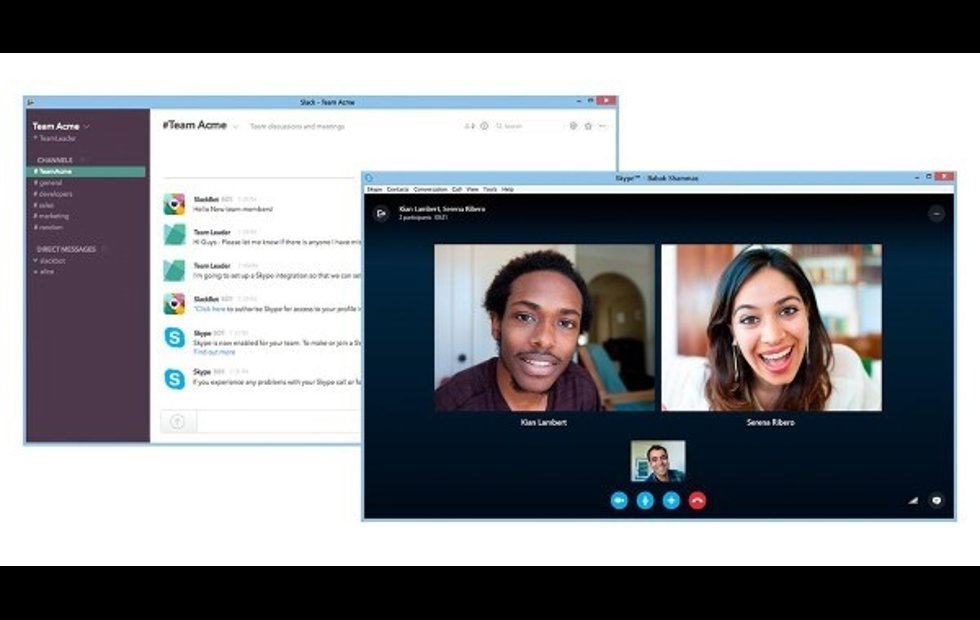
Task: Click the upload arrow button in Slack
Action: [x=177, y=422]
